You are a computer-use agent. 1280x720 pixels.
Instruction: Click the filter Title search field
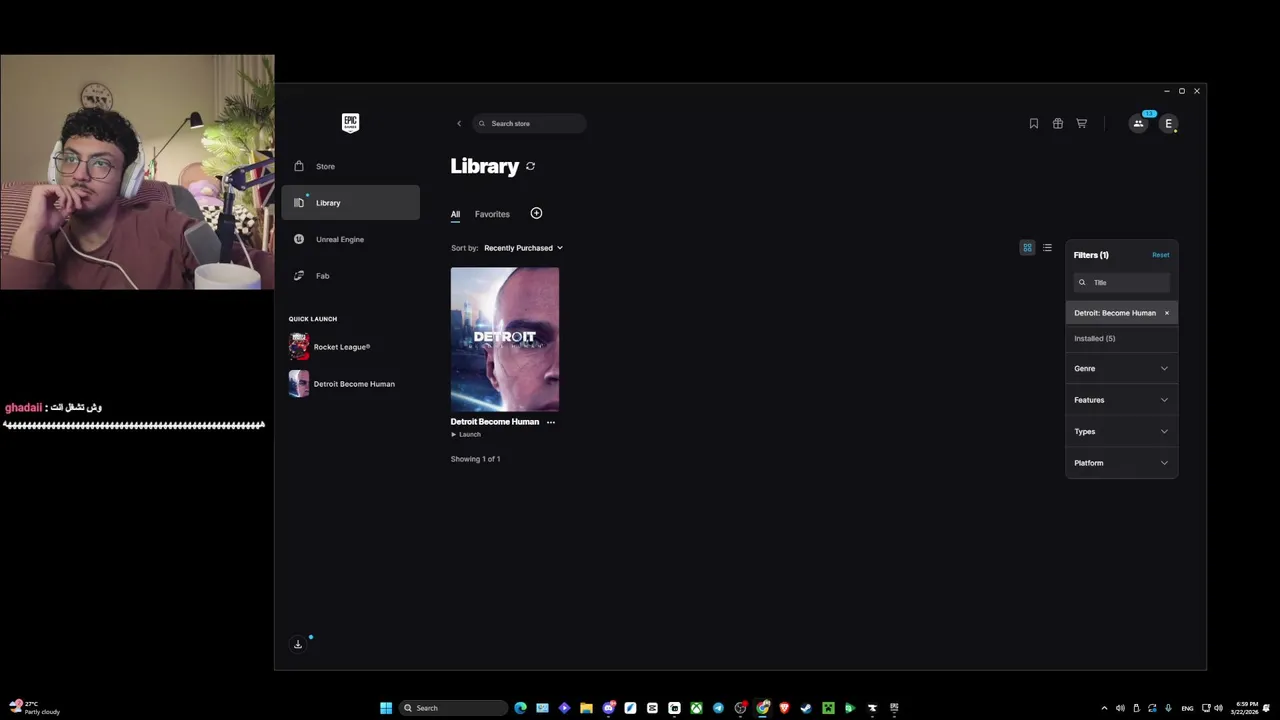coord(1121,283)
